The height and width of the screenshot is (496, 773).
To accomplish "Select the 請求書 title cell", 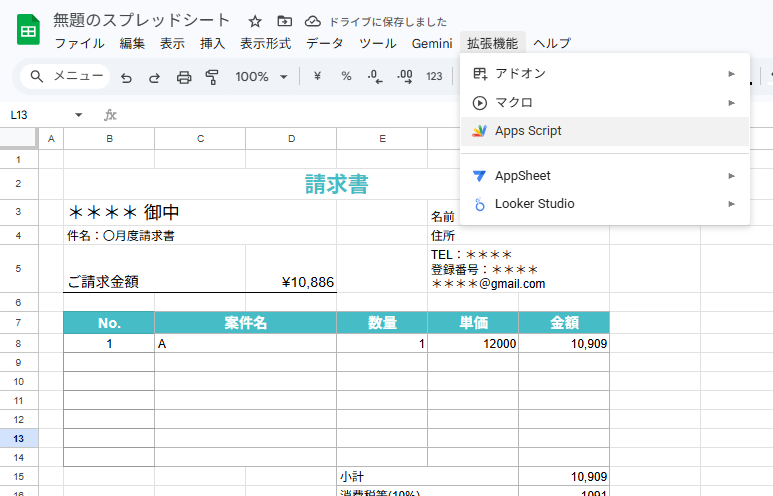I will coord(336,184).
